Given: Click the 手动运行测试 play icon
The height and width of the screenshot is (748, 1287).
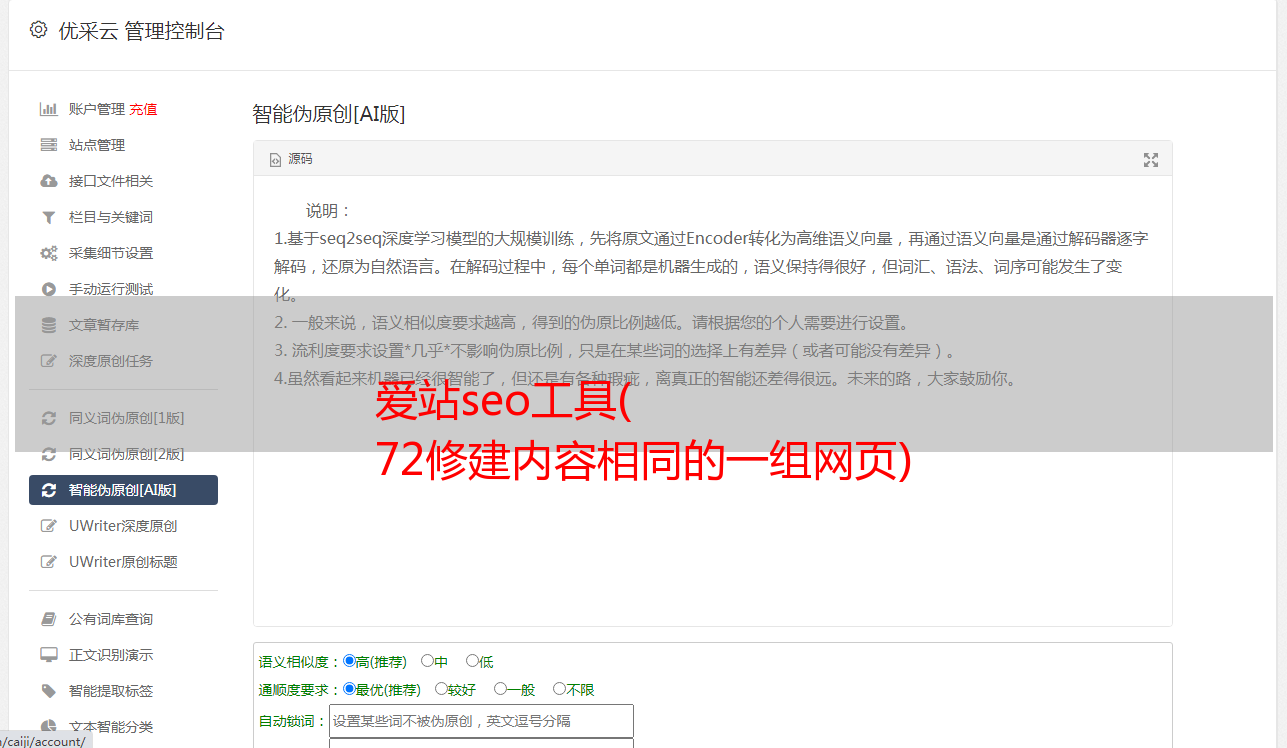Looking at the screenshot, I should 48,289.
